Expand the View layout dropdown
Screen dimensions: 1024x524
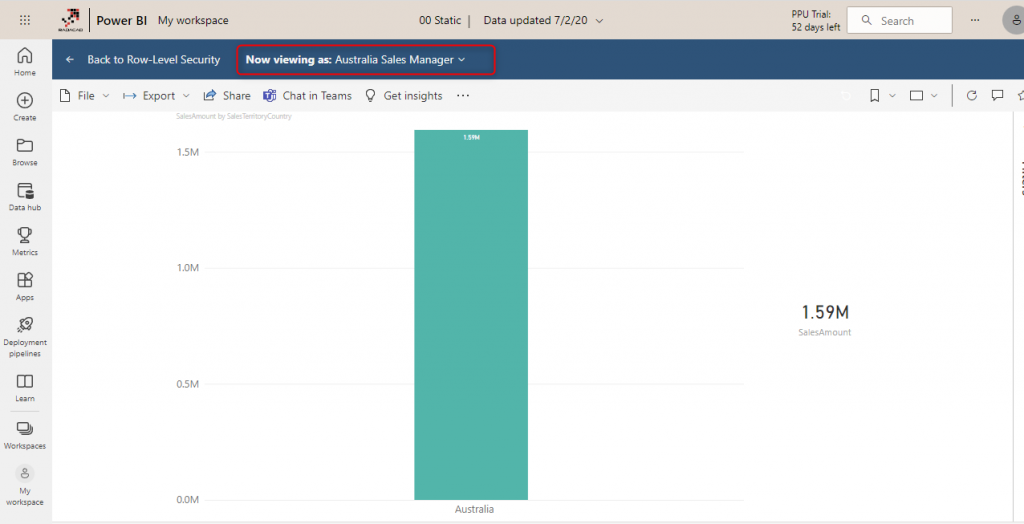coord(923,96)
